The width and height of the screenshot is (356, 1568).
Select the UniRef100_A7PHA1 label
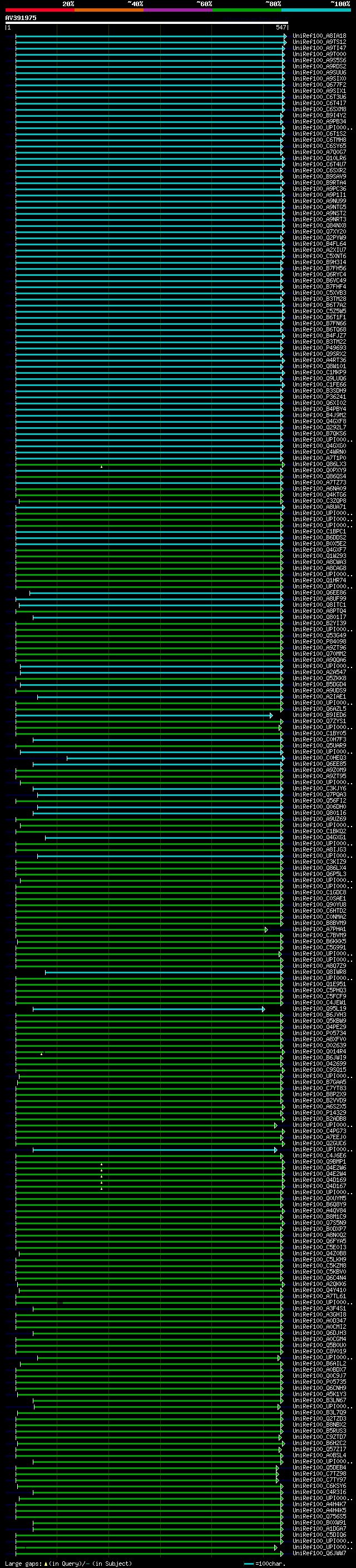(x=319, y=929)
